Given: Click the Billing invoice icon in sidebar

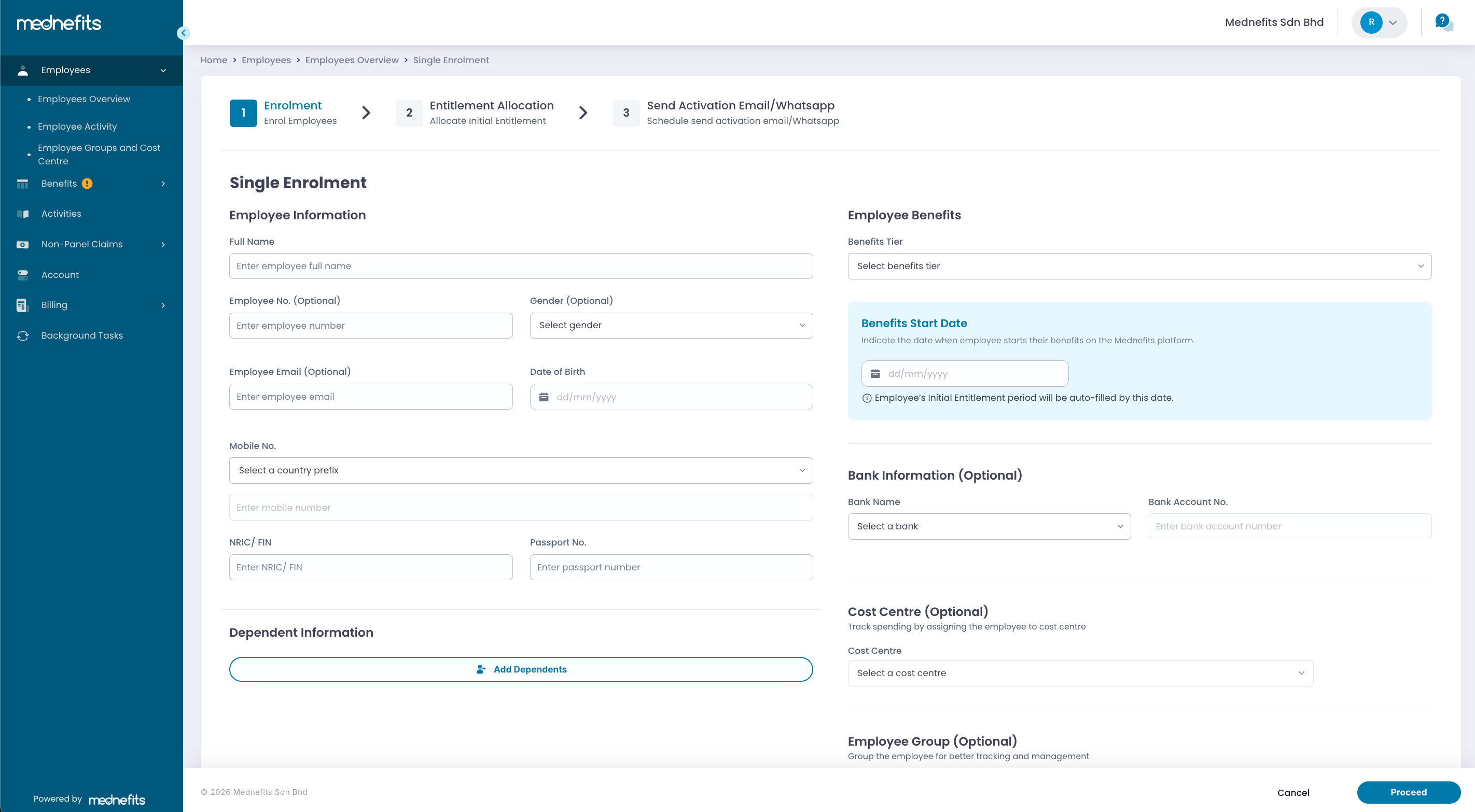Looking at the screenshot, I should (x=22, y=305).
